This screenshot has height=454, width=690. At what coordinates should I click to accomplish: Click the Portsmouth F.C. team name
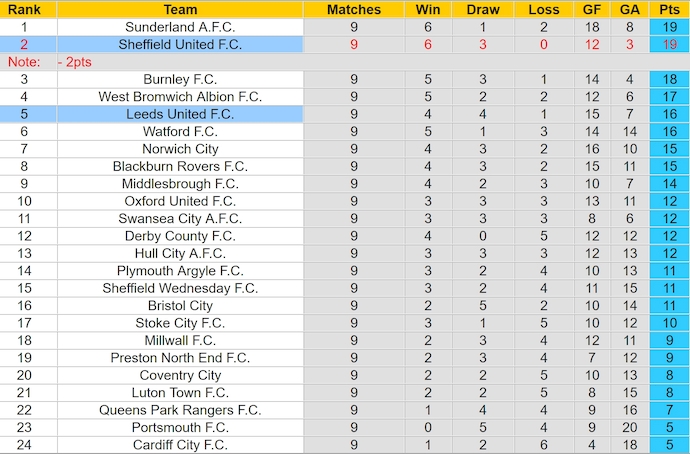(180, 427)
